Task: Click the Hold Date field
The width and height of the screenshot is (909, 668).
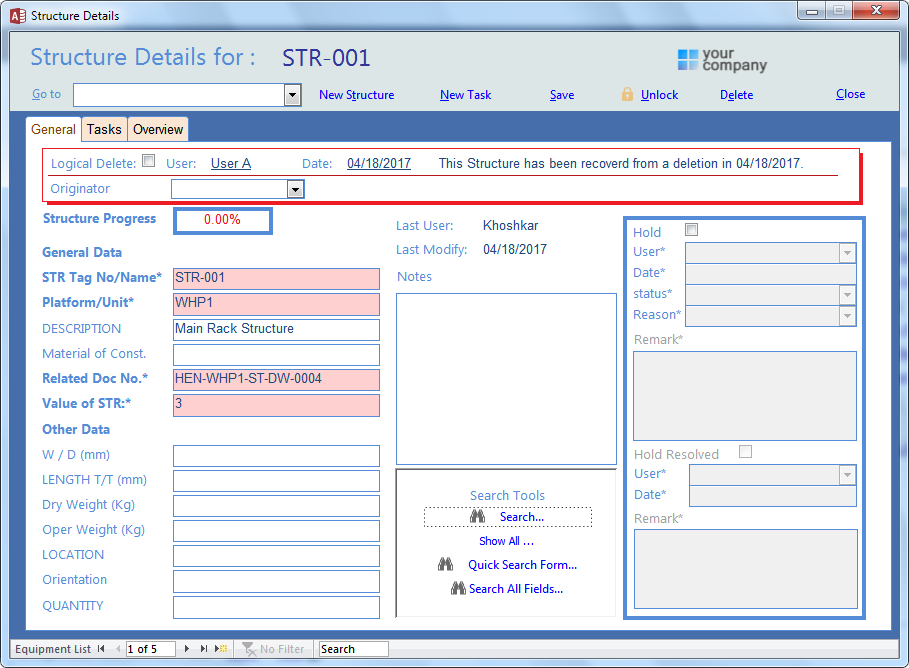Action: pyautogui.click(x=770, y=274)
